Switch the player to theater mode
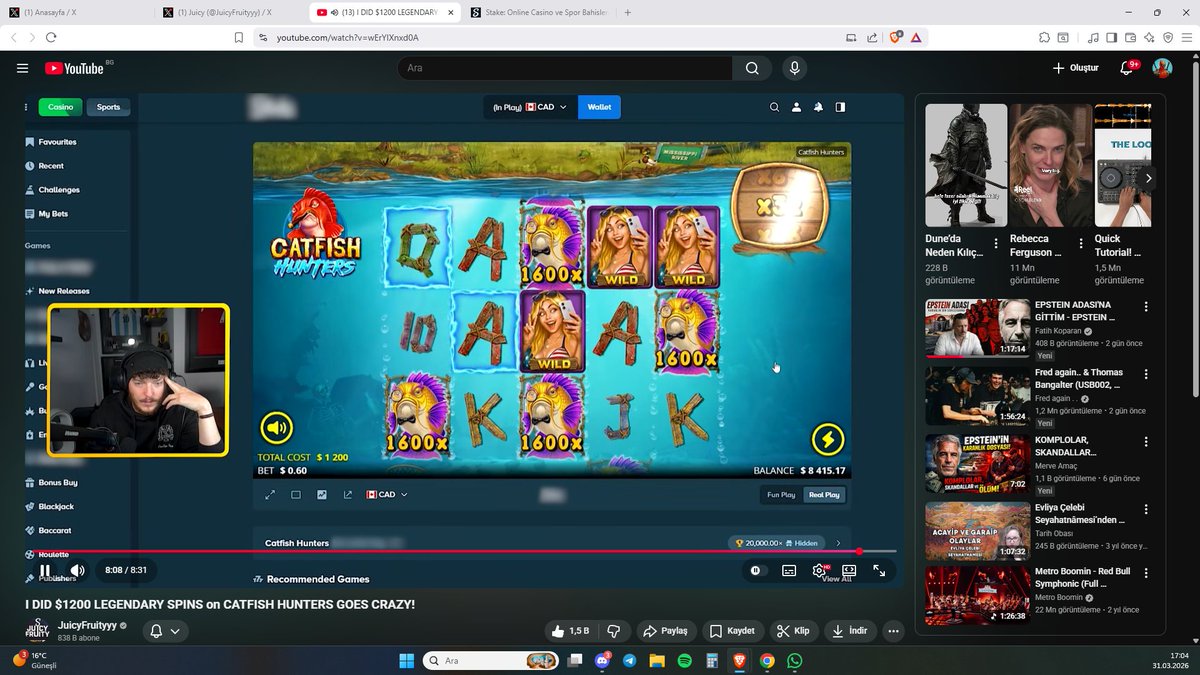 pos(848,571)
